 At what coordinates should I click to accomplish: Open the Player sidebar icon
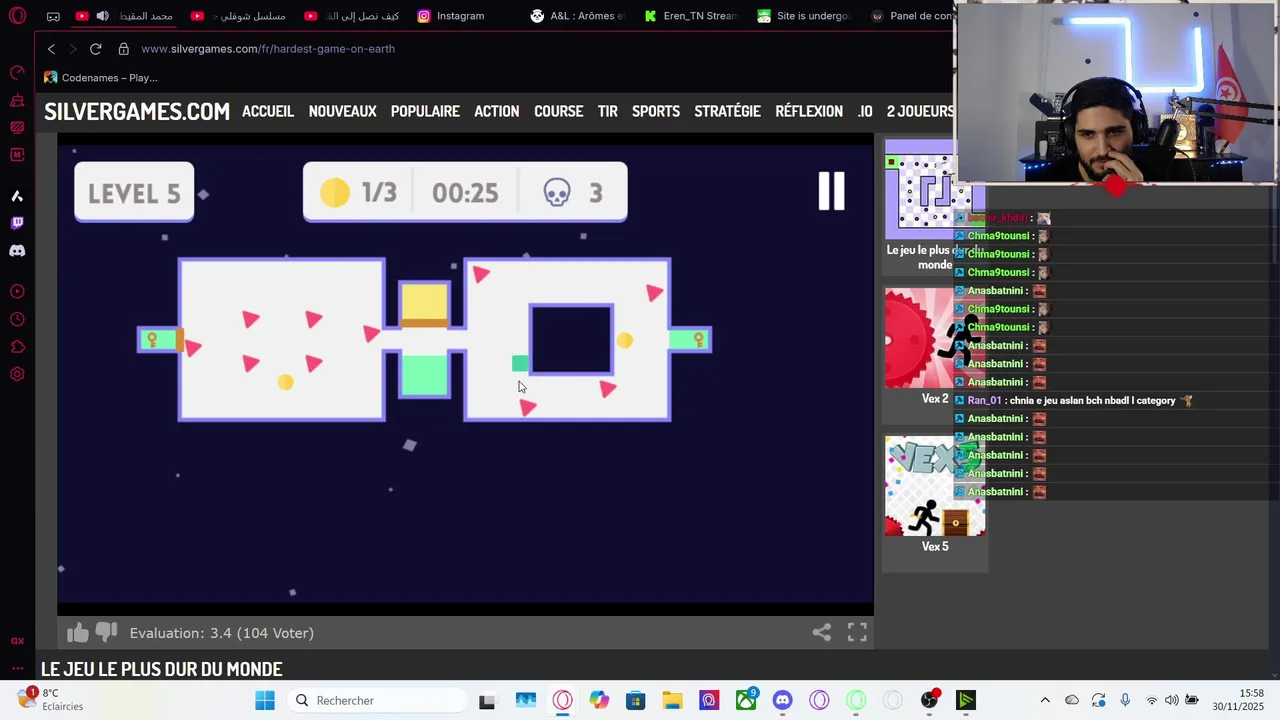(x=17, y=292)
